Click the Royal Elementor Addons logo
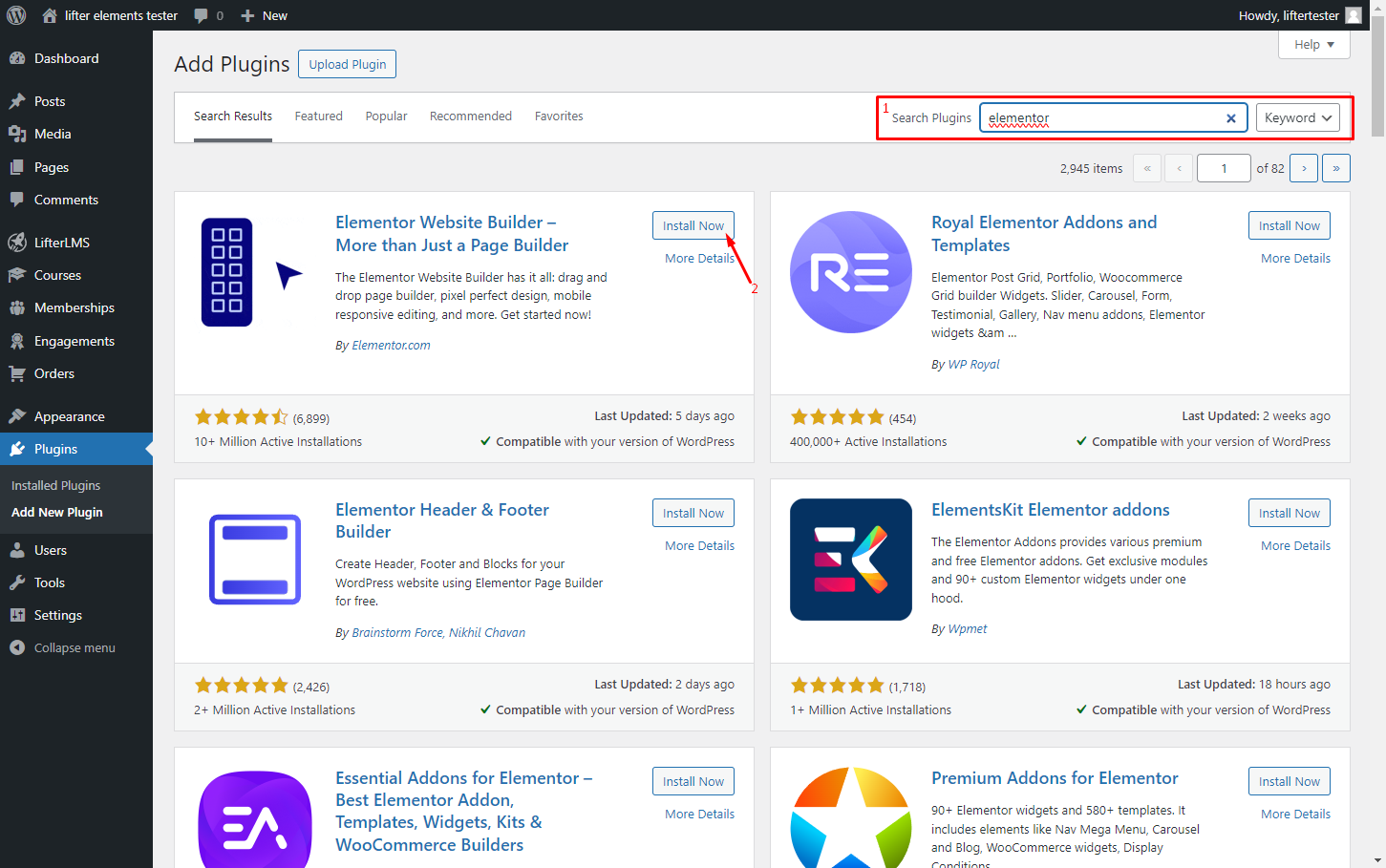This screenshot has width=1386, height=868. (x=851, y=272)
